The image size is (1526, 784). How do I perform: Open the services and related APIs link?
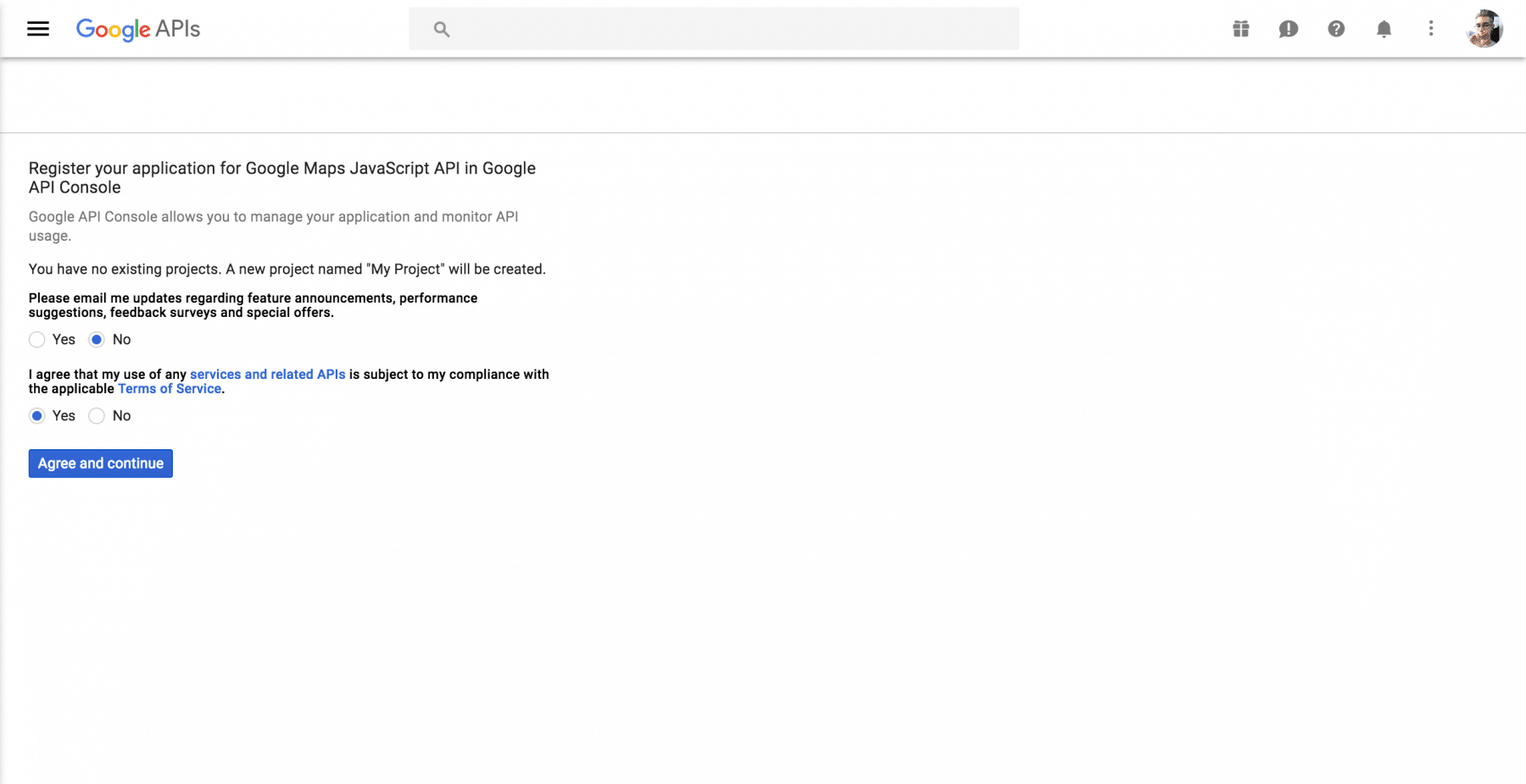coord(267,374)
